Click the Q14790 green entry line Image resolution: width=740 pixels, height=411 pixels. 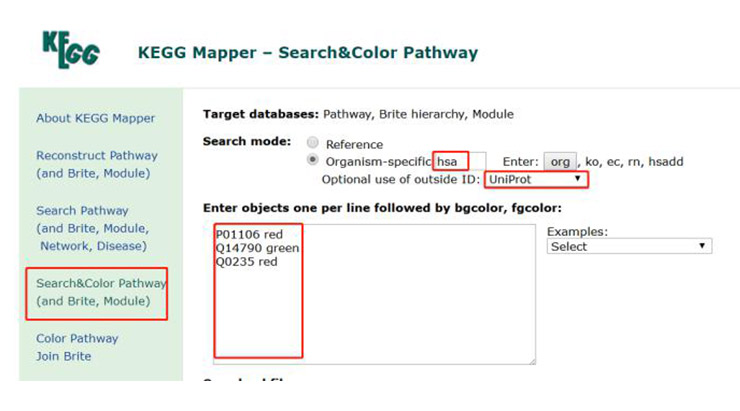tap(257, 248)
